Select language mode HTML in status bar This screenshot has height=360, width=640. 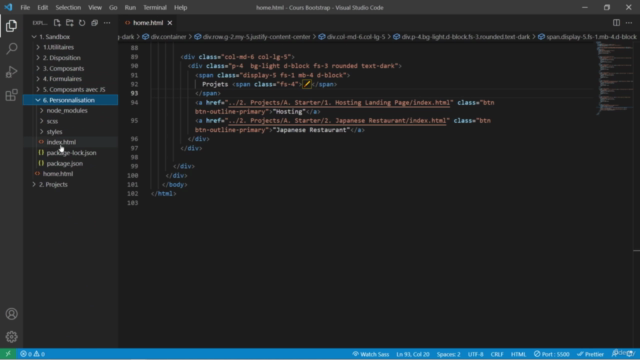coord(518,354)
